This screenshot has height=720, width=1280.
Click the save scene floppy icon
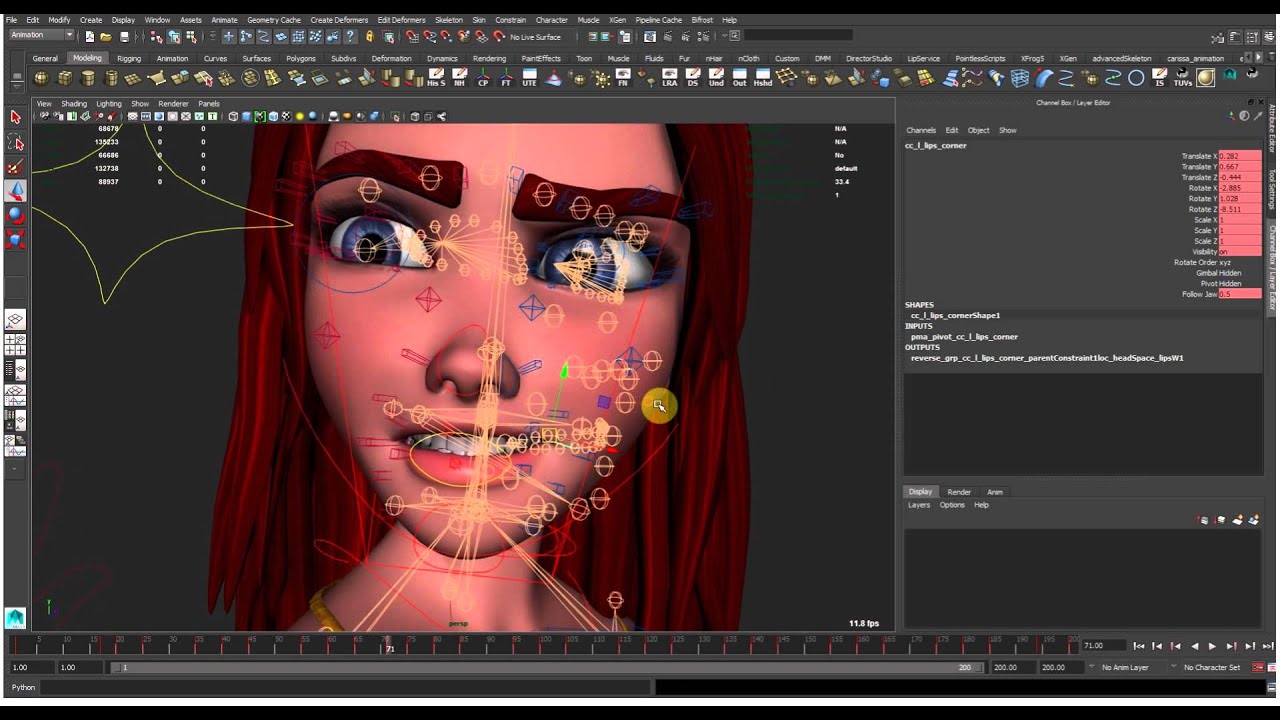click(124, 37)
